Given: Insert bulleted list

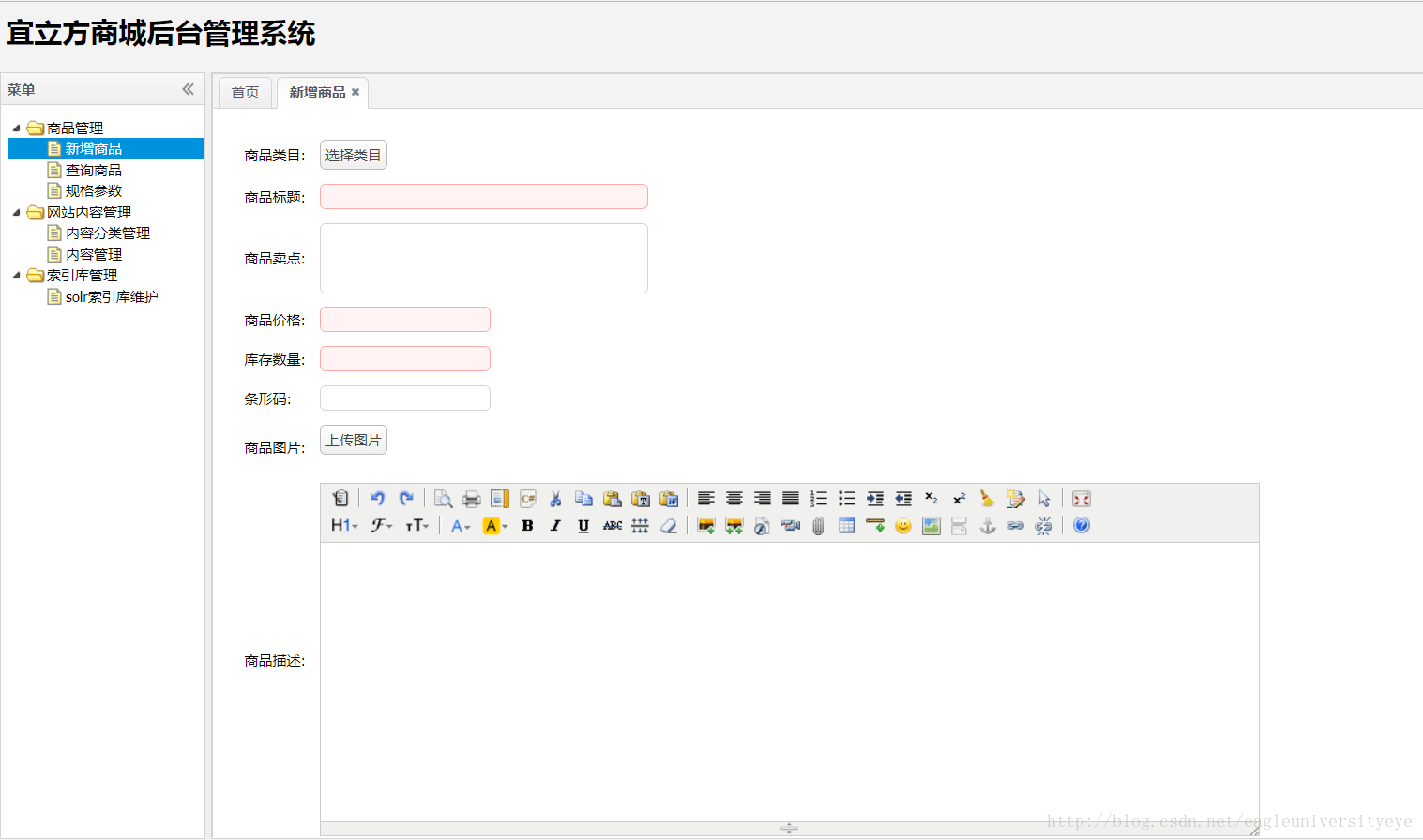Looking at the screenshot, I should click(x=846, y=499).
